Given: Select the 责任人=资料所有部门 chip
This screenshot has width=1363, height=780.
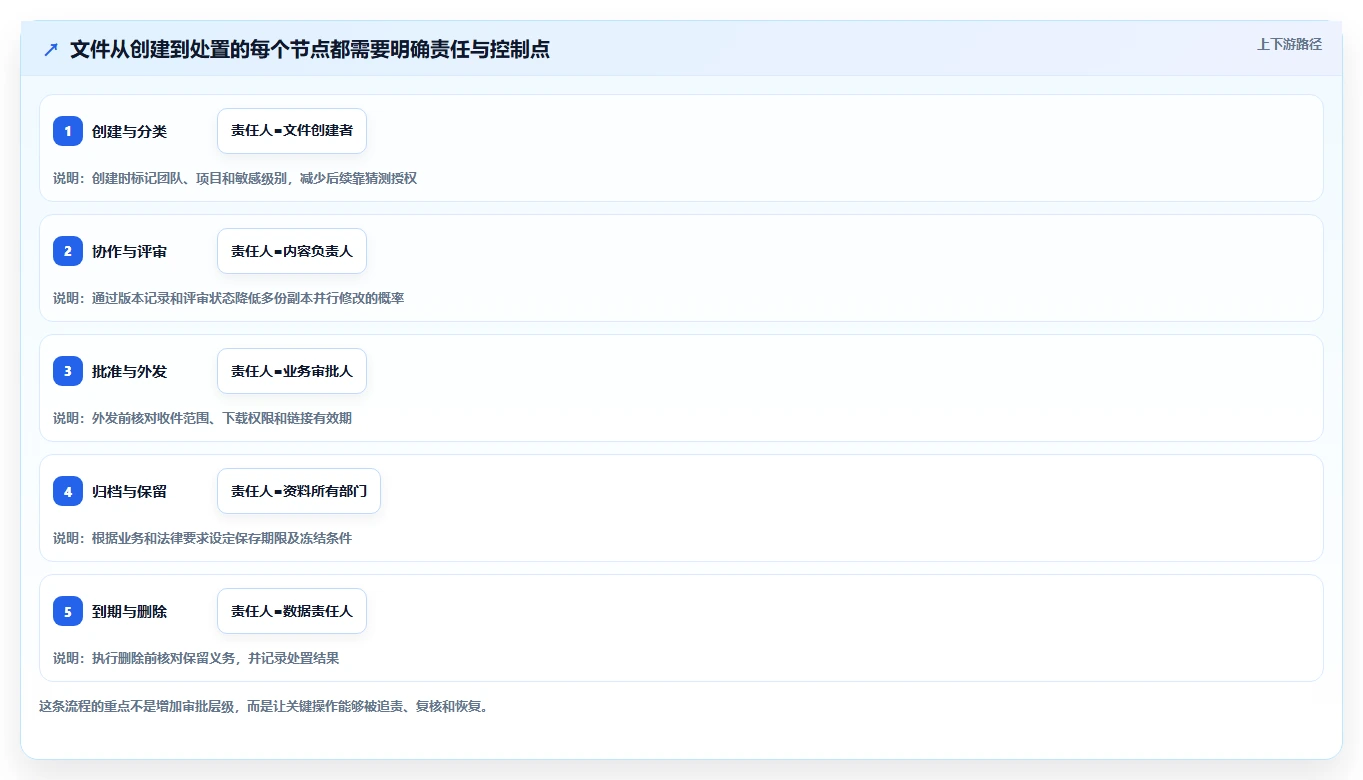Looking at the screenshot, I should [x=299, y=491].
